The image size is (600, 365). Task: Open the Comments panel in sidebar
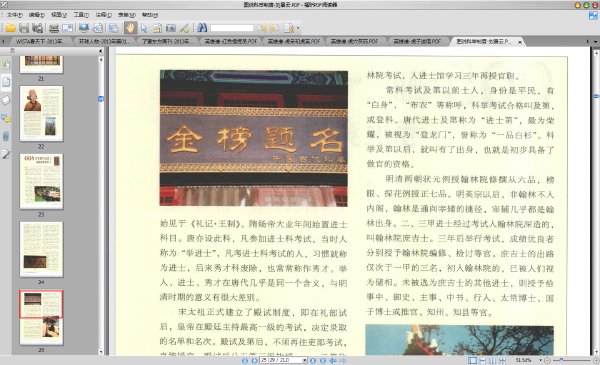(6, 118)
